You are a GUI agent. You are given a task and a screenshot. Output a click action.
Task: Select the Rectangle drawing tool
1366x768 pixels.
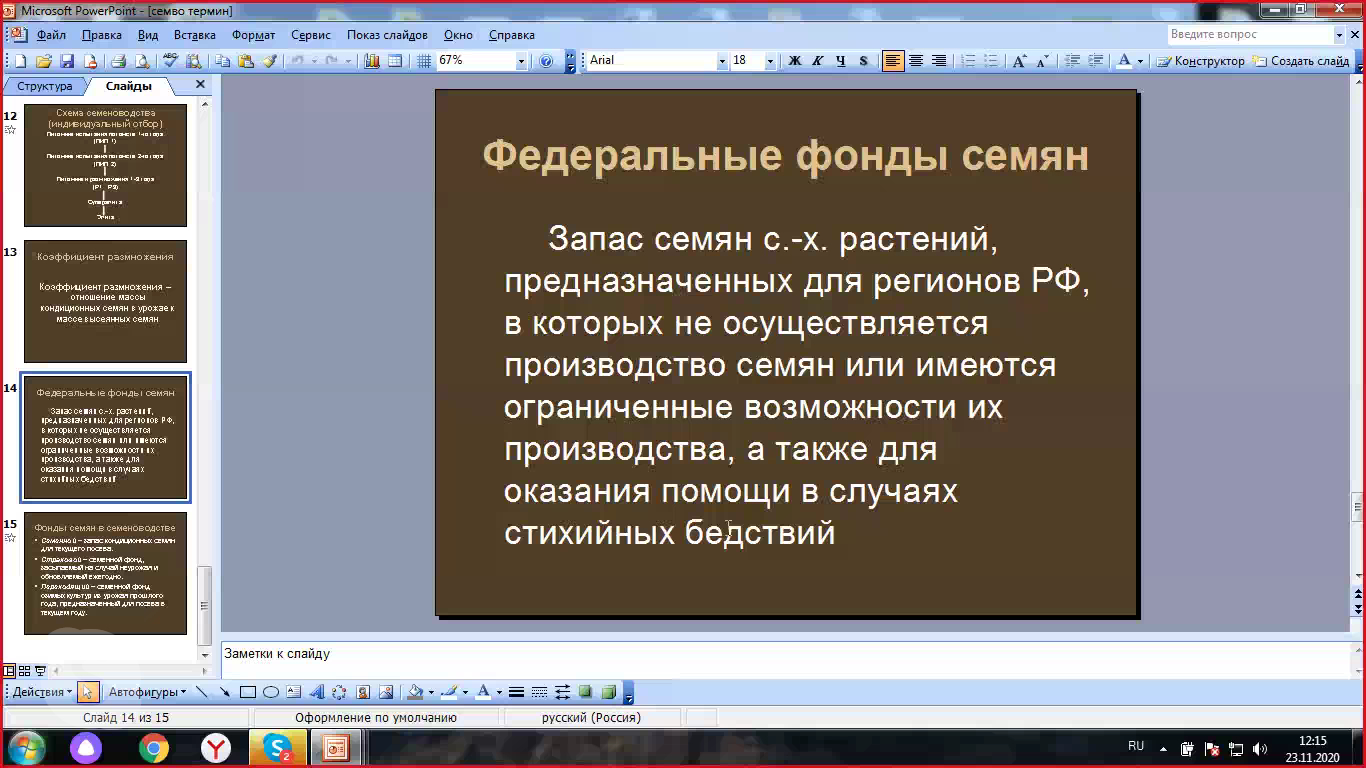pos(248,692)
